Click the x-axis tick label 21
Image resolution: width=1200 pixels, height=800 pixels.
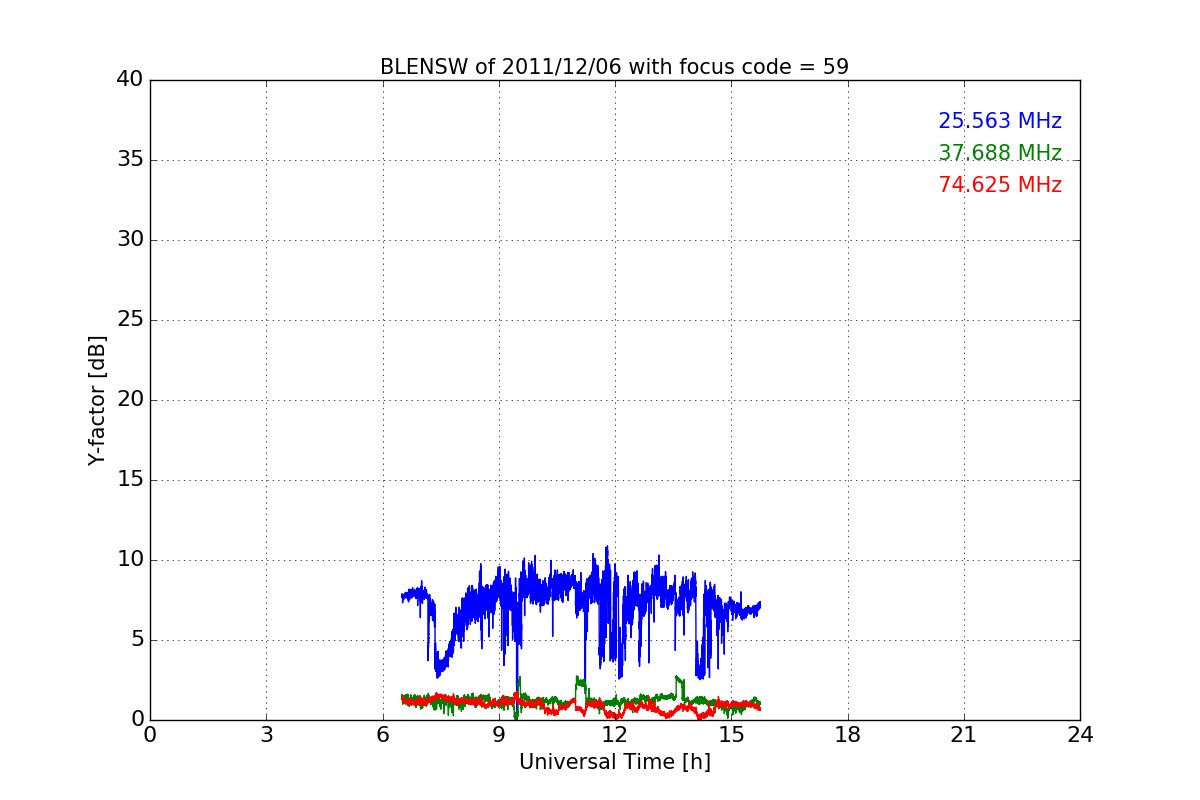(x=964, y=735)
